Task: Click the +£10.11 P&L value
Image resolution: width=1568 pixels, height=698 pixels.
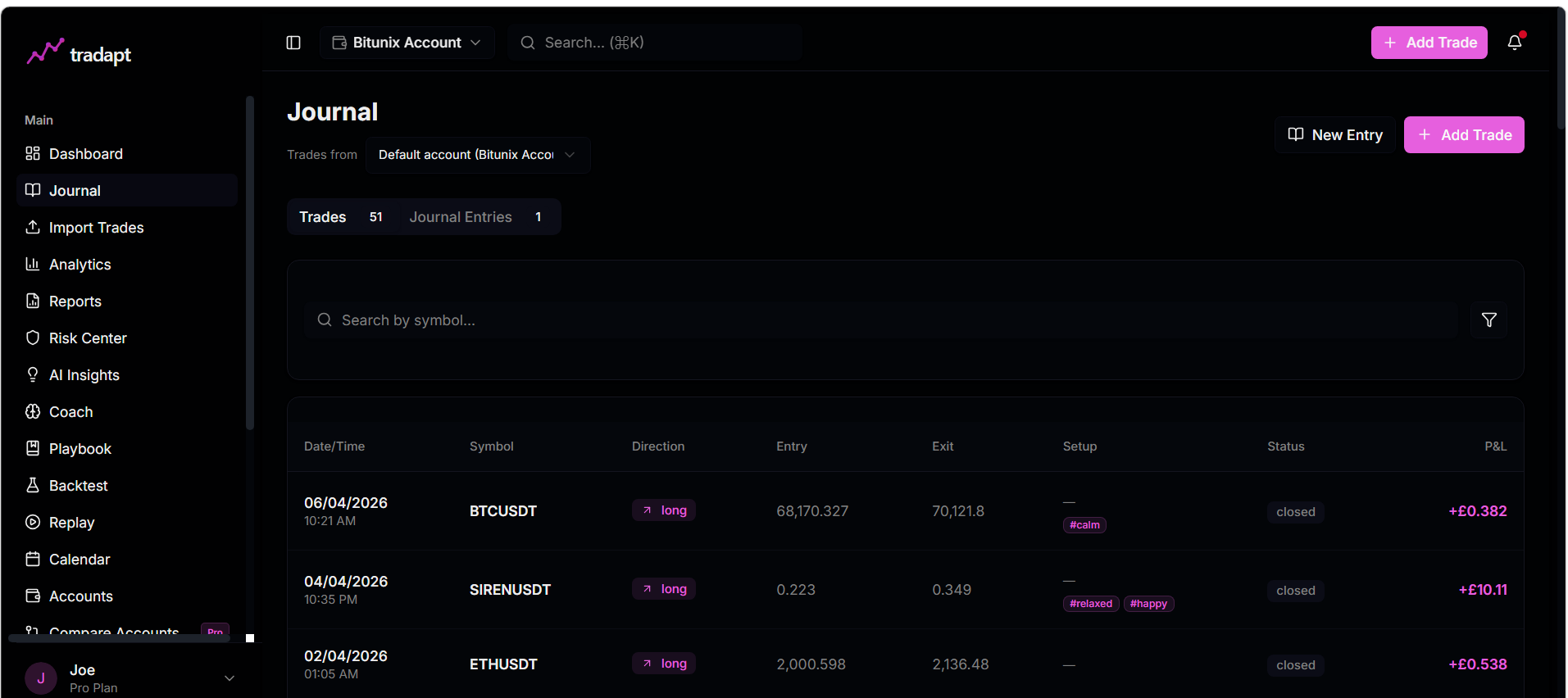Action: pos(1483,589)
